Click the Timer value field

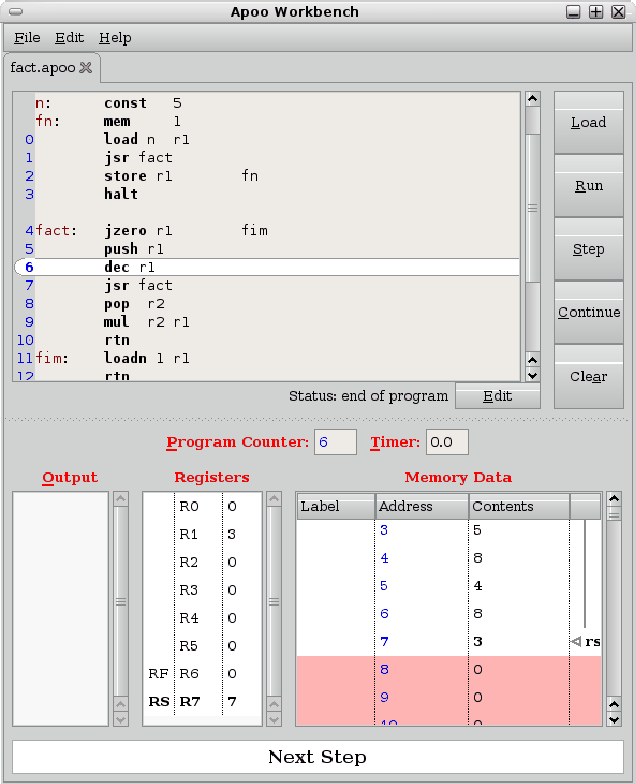click(447, 442)
